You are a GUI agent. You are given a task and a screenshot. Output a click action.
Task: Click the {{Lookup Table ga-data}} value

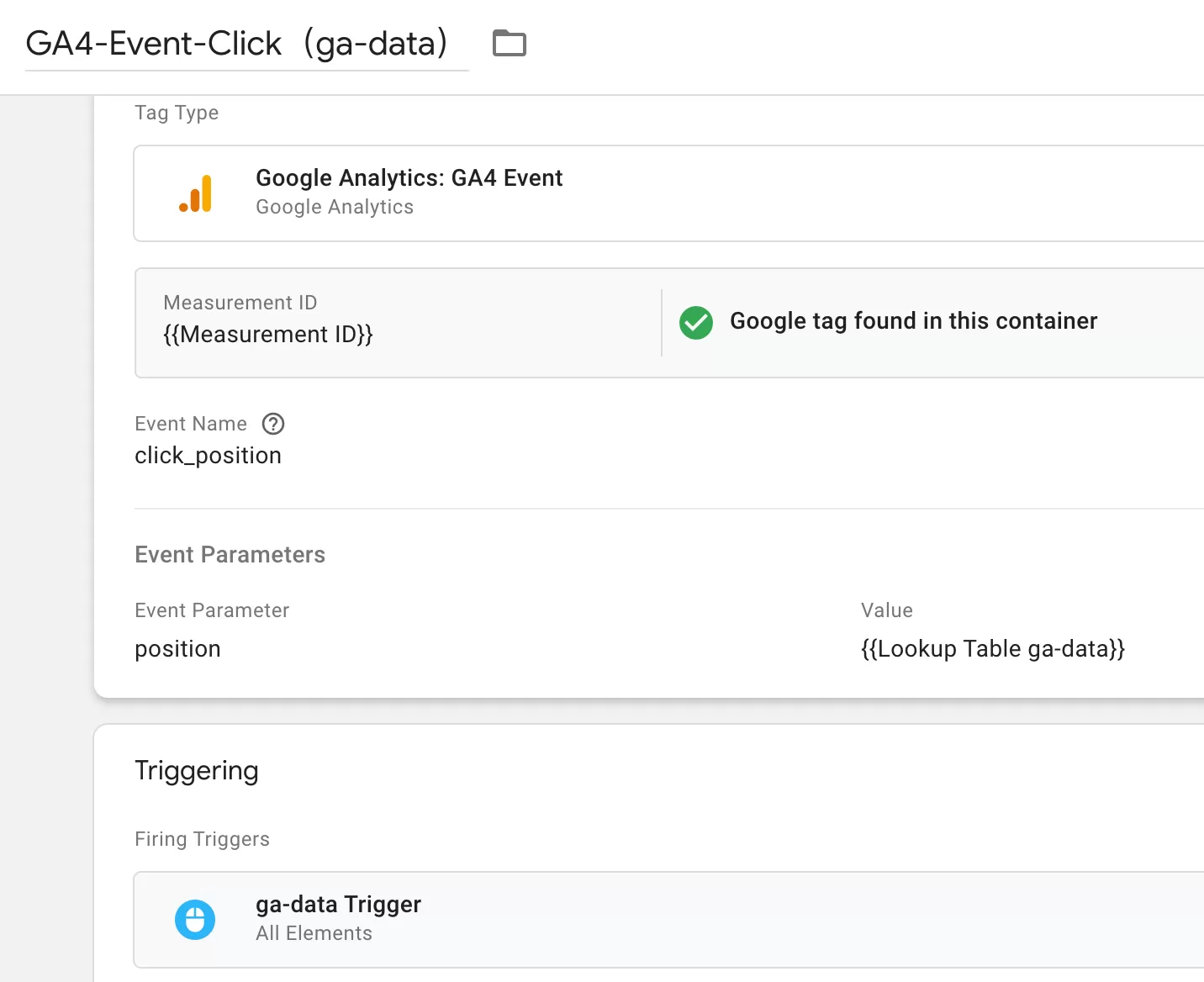click(993, 649)
